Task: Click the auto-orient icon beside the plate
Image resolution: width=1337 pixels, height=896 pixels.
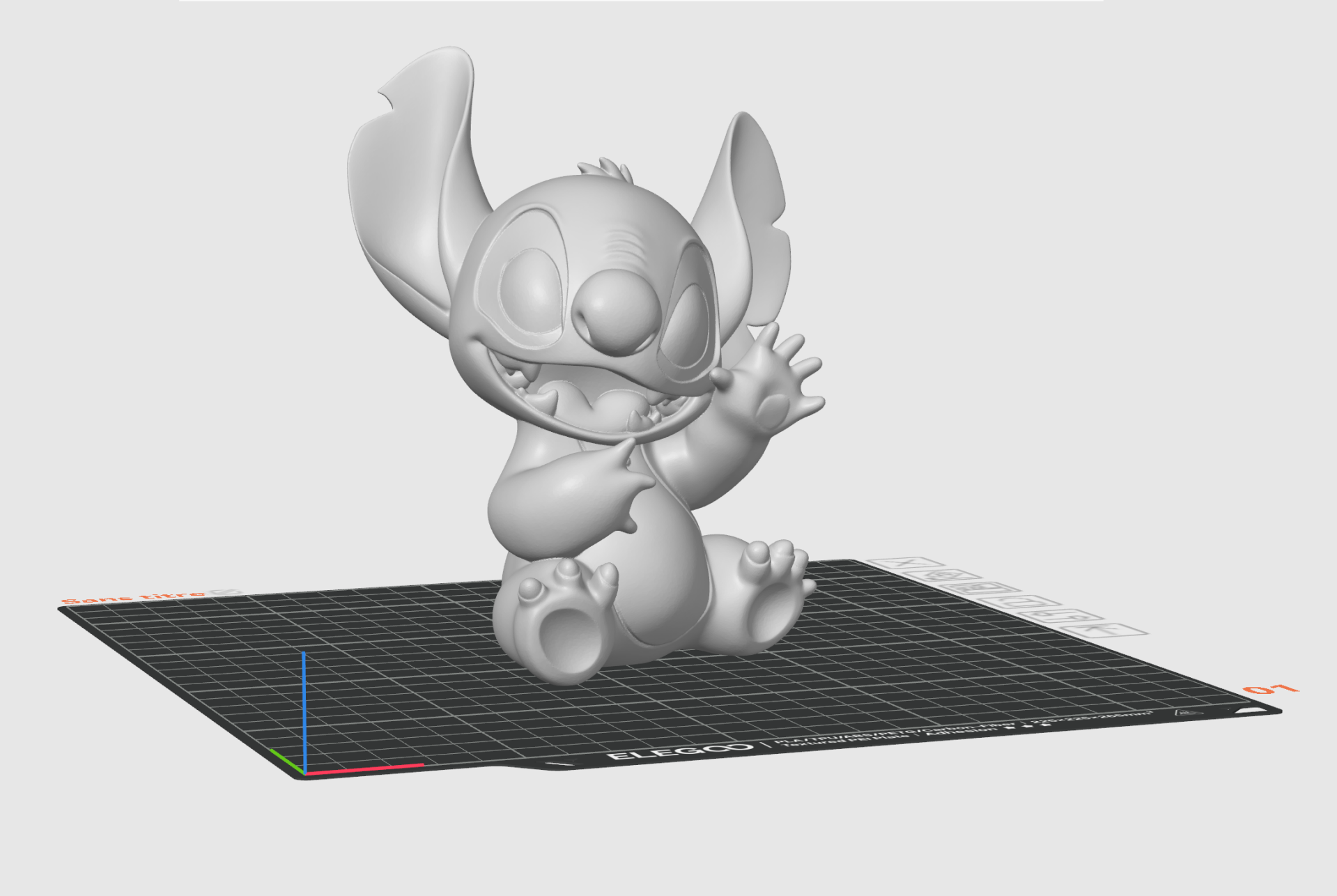Action: pos(942,576)
